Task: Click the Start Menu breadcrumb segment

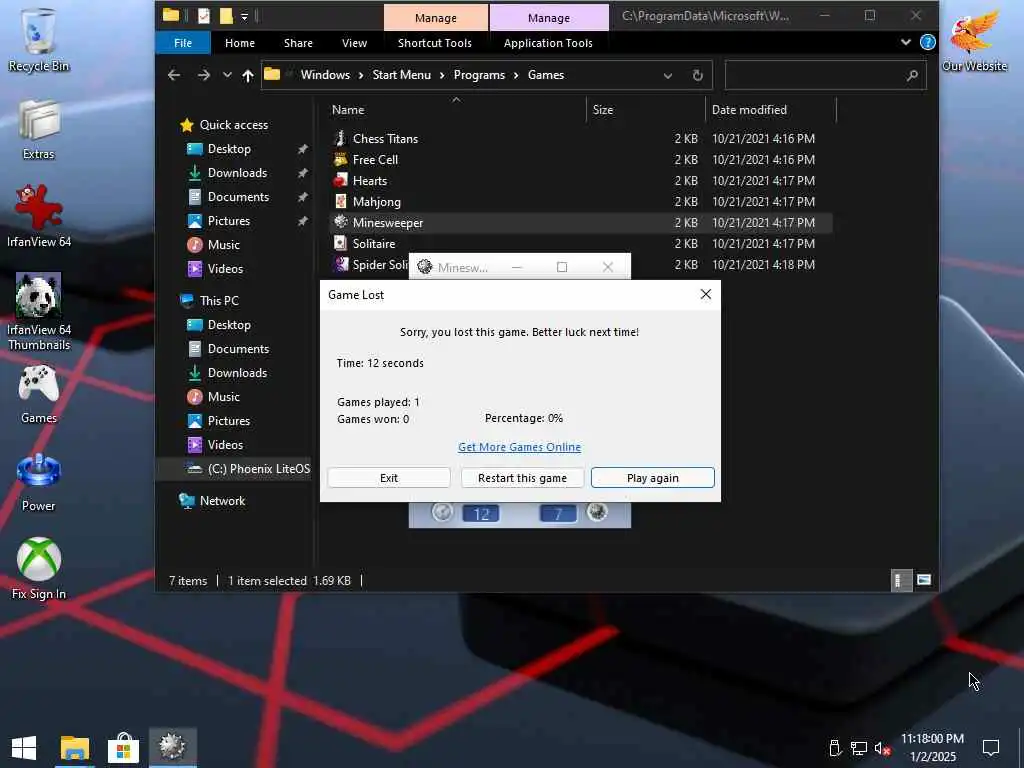Action: [x=401, y=75]
